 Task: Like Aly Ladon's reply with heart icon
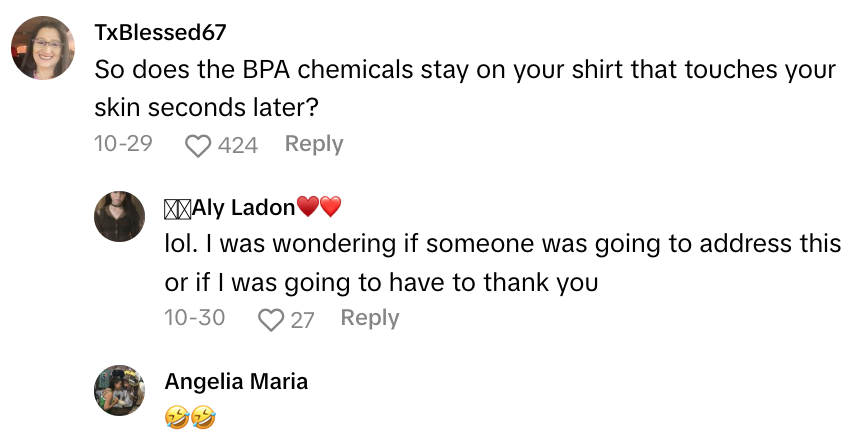tap(270, 320)
